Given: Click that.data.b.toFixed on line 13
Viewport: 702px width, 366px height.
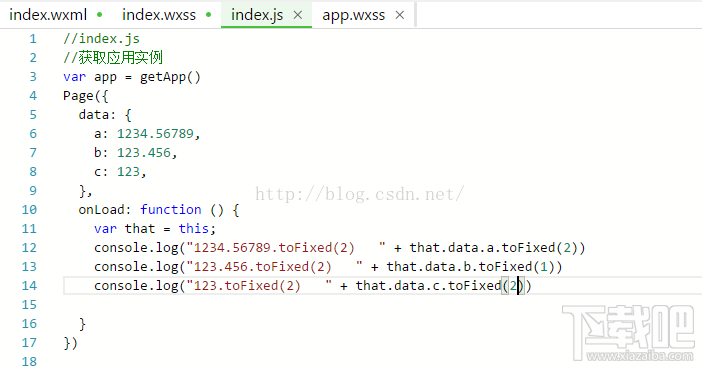Looking at the screenshot, I should 459,267.
